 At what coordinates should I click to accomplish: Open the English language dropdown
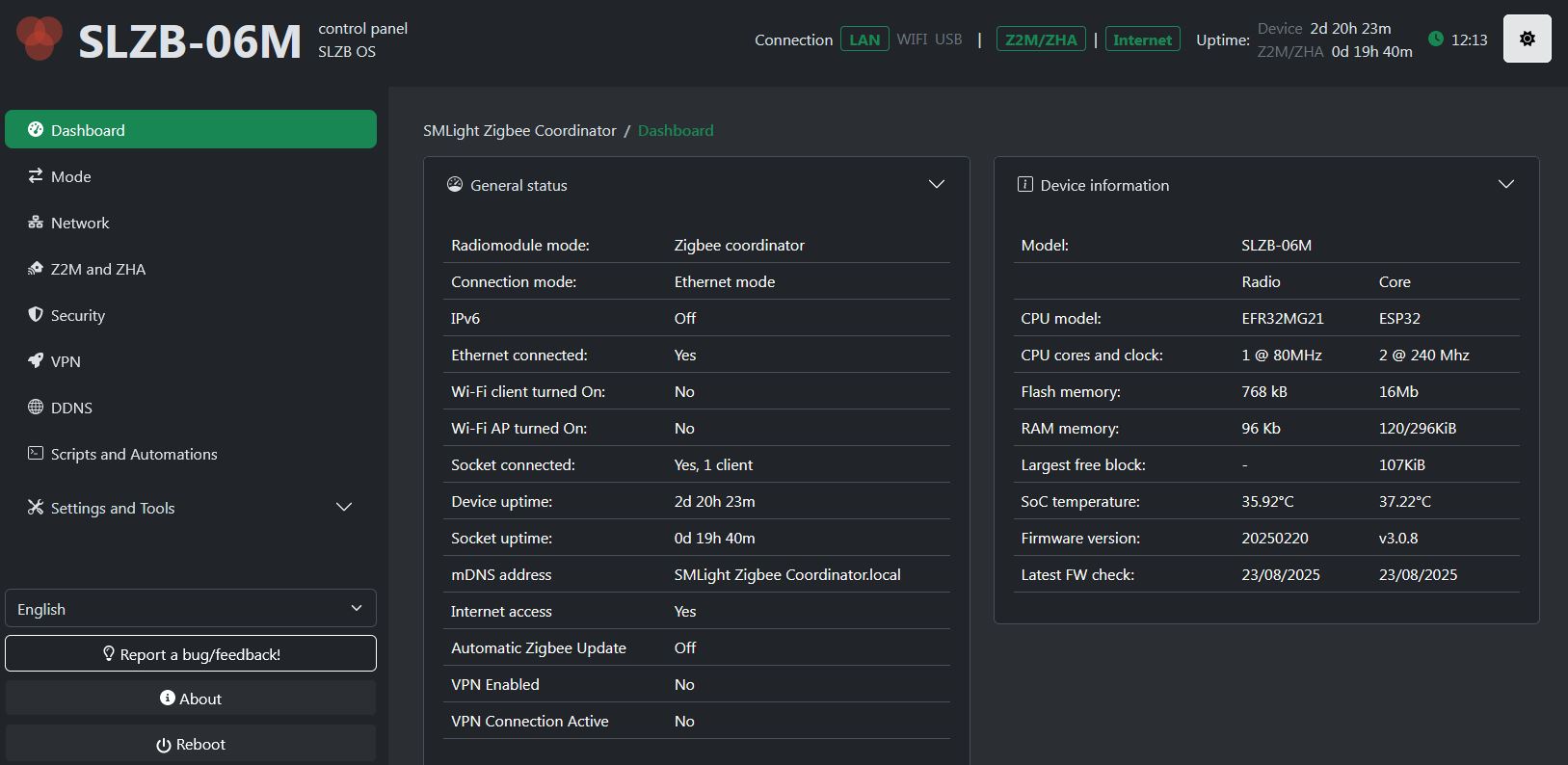[x=191, y=609]
